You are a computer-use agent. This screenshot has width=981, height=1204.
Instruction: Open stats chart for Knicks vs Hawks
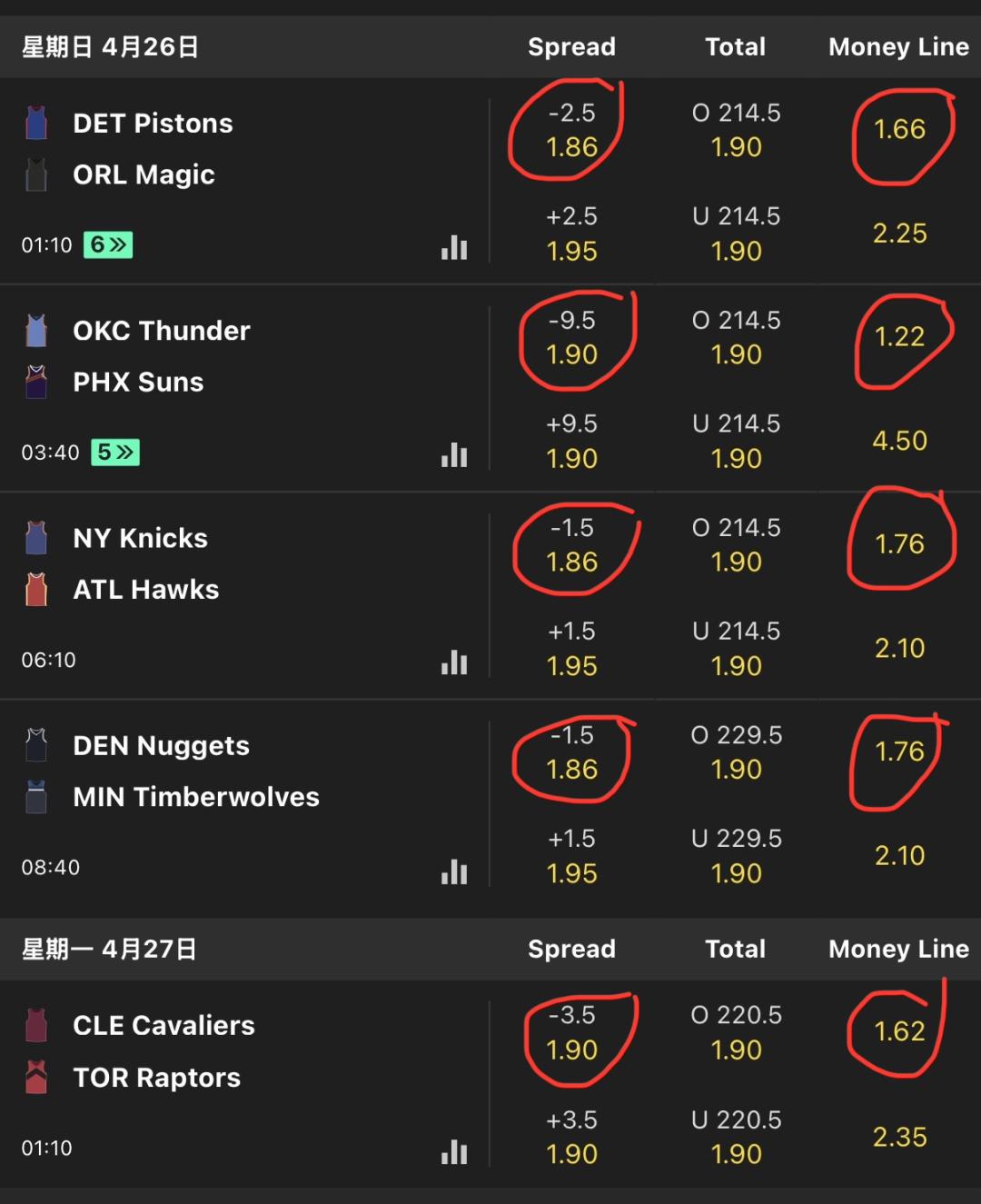point(454,662)
